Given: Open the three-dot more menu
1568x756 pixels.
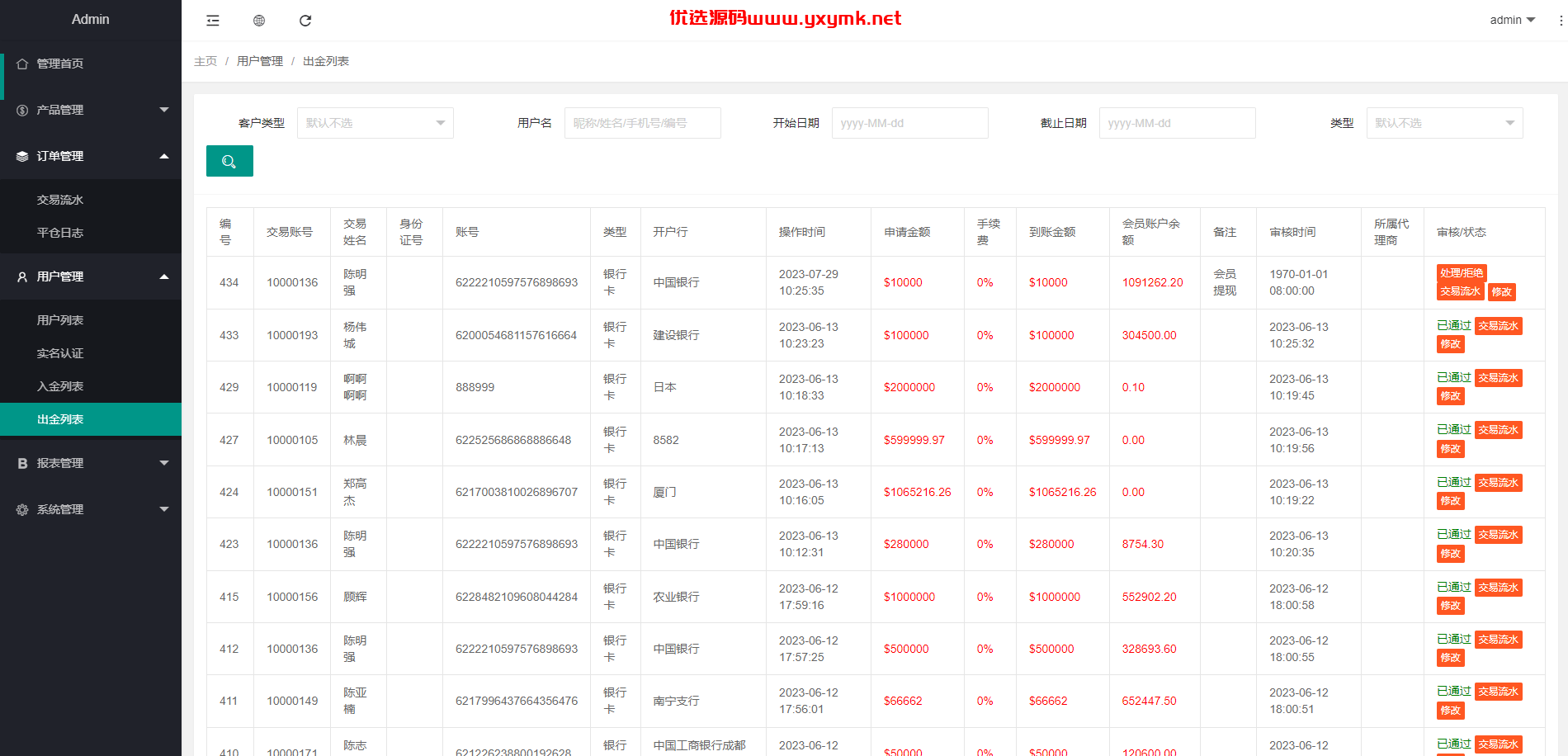Looking at the screenshot, I should click(x=1561, y=21).
